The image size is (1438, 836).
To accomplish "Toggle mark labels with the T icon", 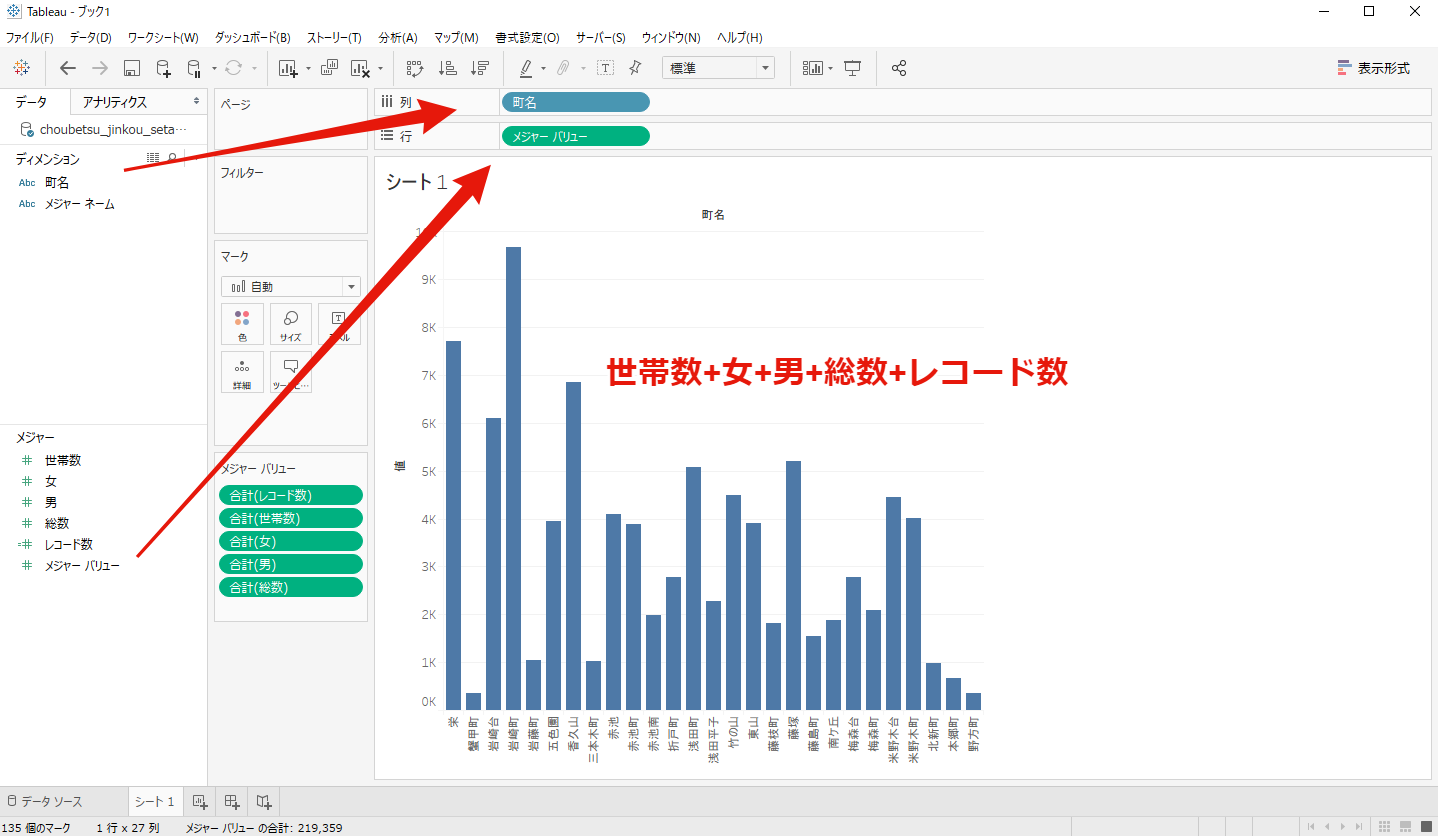I will tap(605, 68).
